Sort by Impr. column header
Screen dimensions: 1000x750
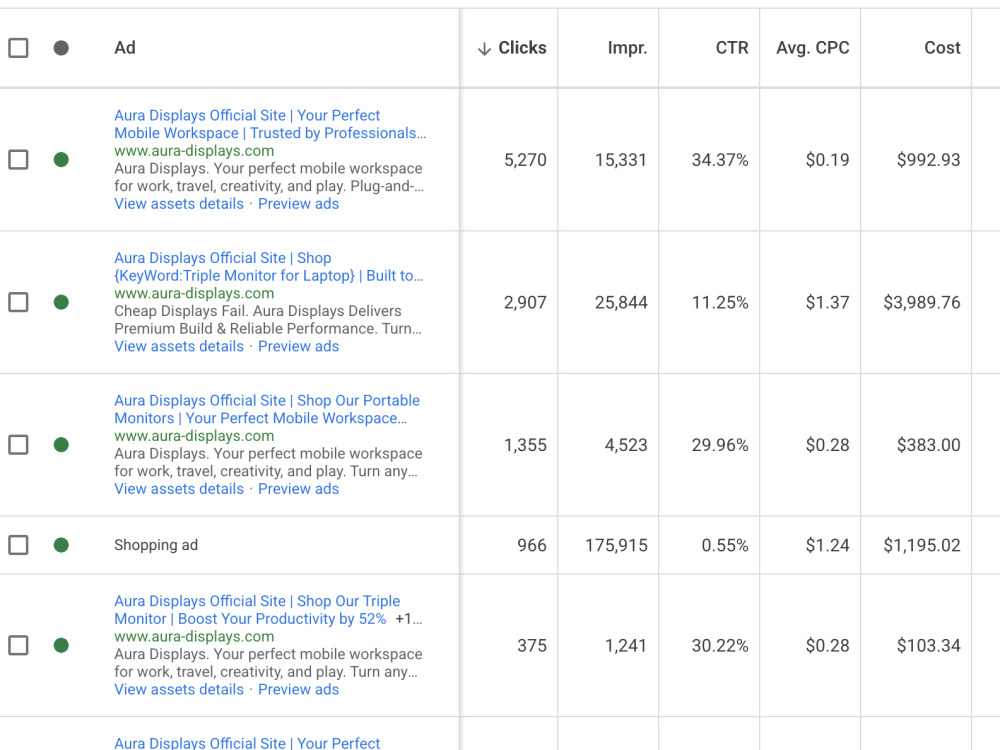627,48
